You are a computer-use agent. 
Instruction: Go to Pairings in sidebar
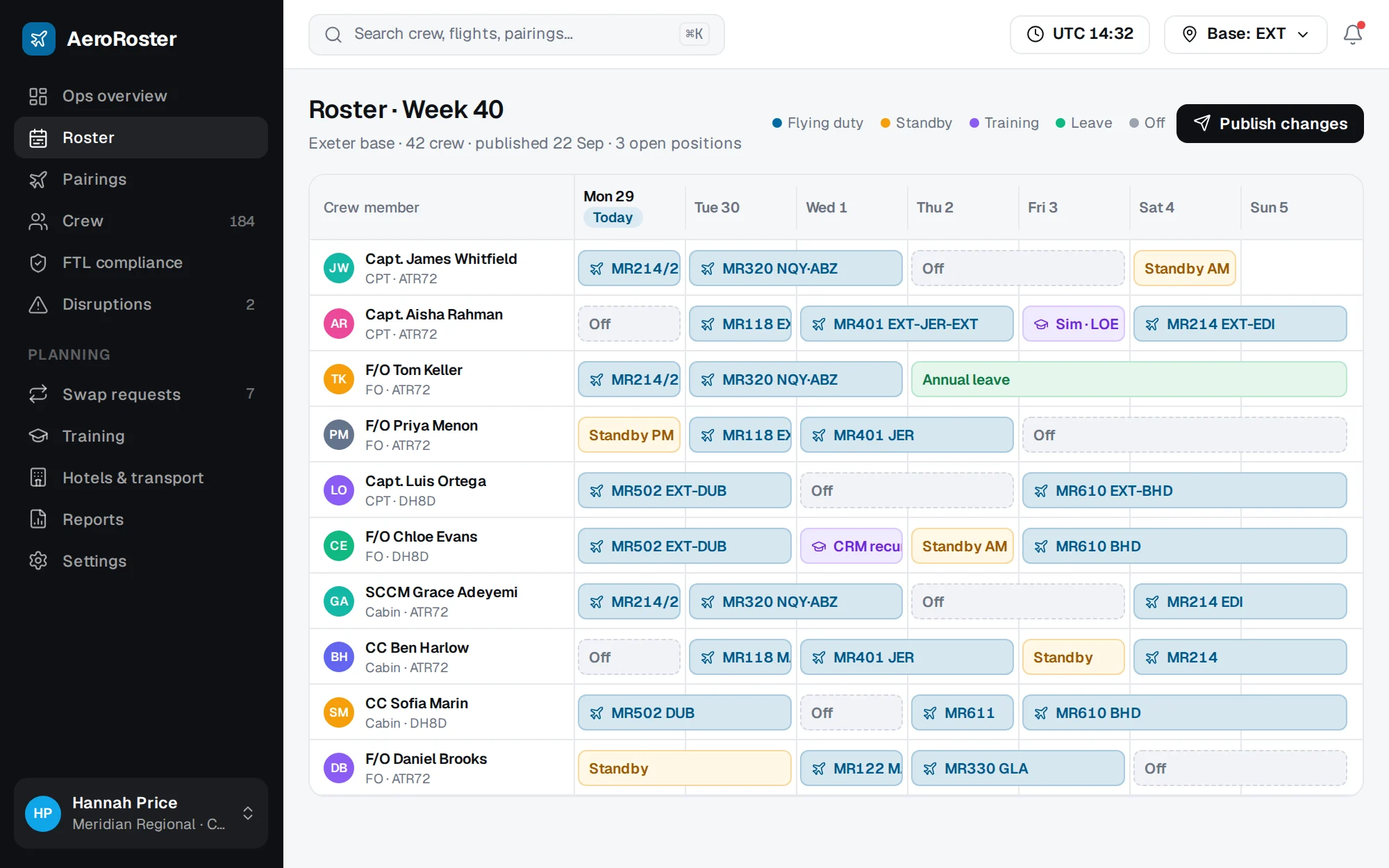[141, 179]
